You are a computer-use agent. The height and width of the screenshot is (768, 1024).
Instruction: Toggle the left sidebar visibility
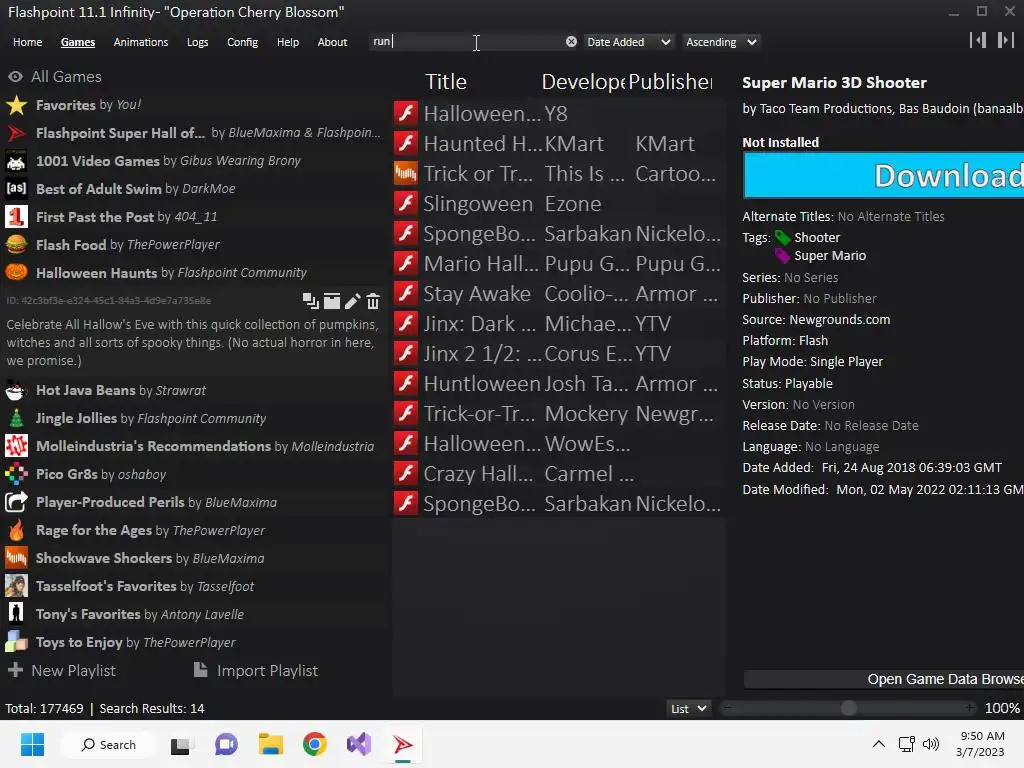click(x=978, y=40)
